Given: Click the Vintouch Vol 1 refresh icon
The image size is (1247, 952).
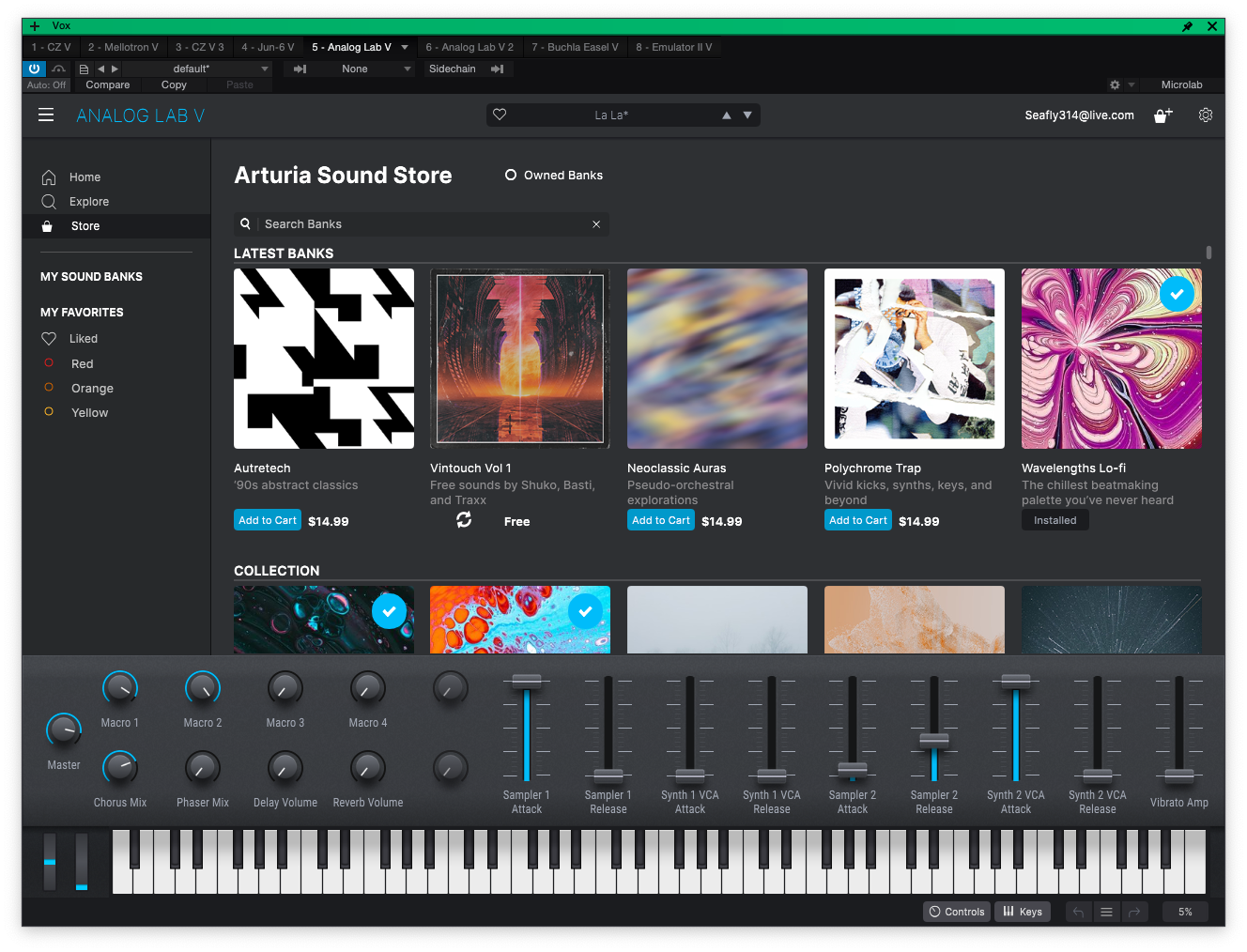Looking at the screenshot, I should pyautogui.click(x=464, y=520).
